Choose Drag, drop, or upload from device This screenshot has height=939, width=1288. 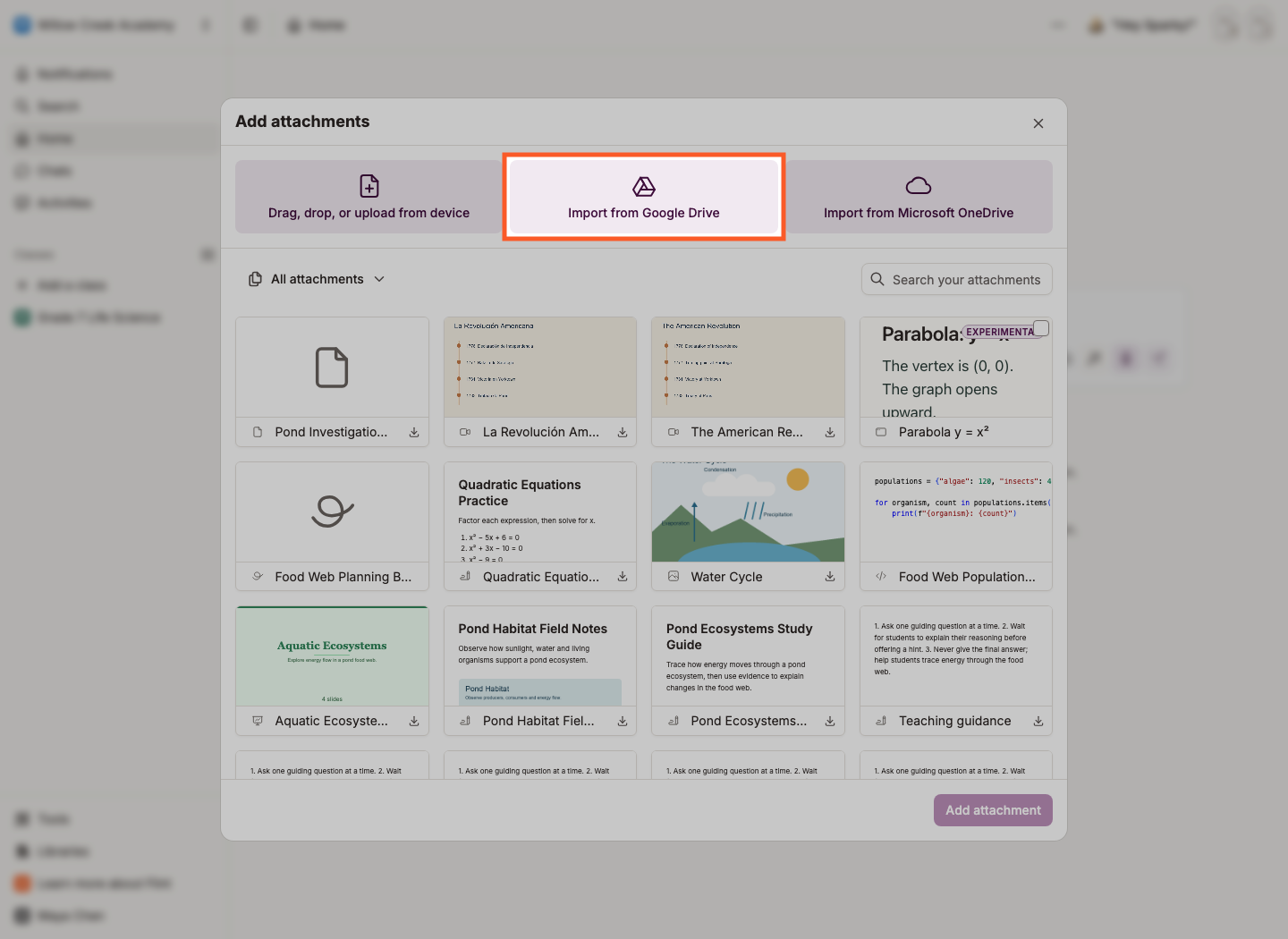click(369, 197)
